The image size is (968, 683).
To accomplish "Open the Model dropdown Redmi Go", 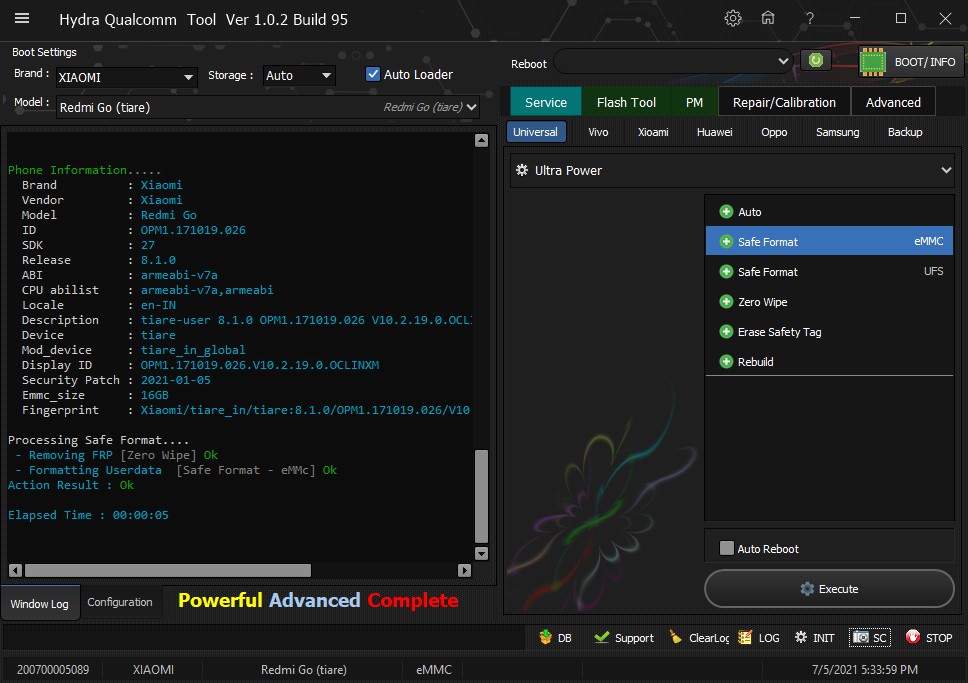I will (269, 107).
